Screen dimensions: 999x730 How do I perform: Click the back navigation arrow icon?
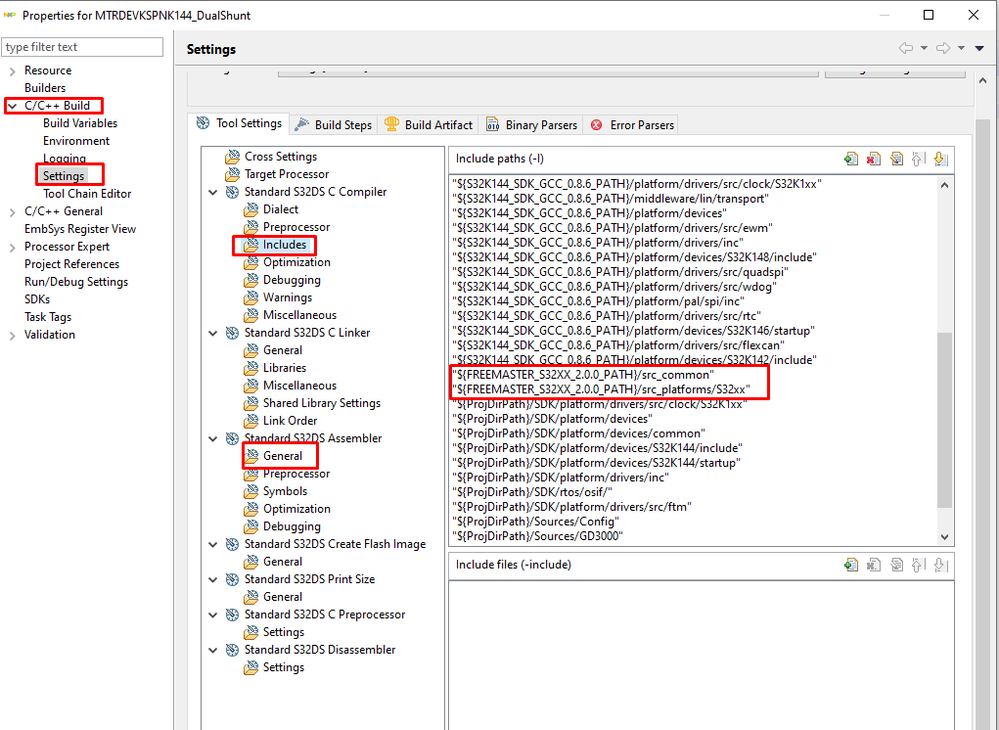905,48
